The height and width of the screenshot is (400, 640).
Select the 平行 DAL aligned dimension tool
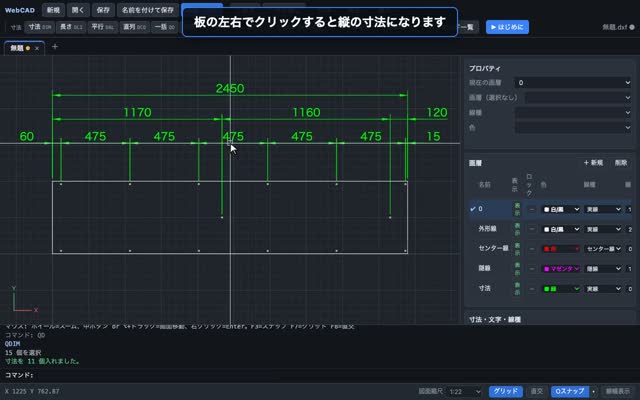102,27
